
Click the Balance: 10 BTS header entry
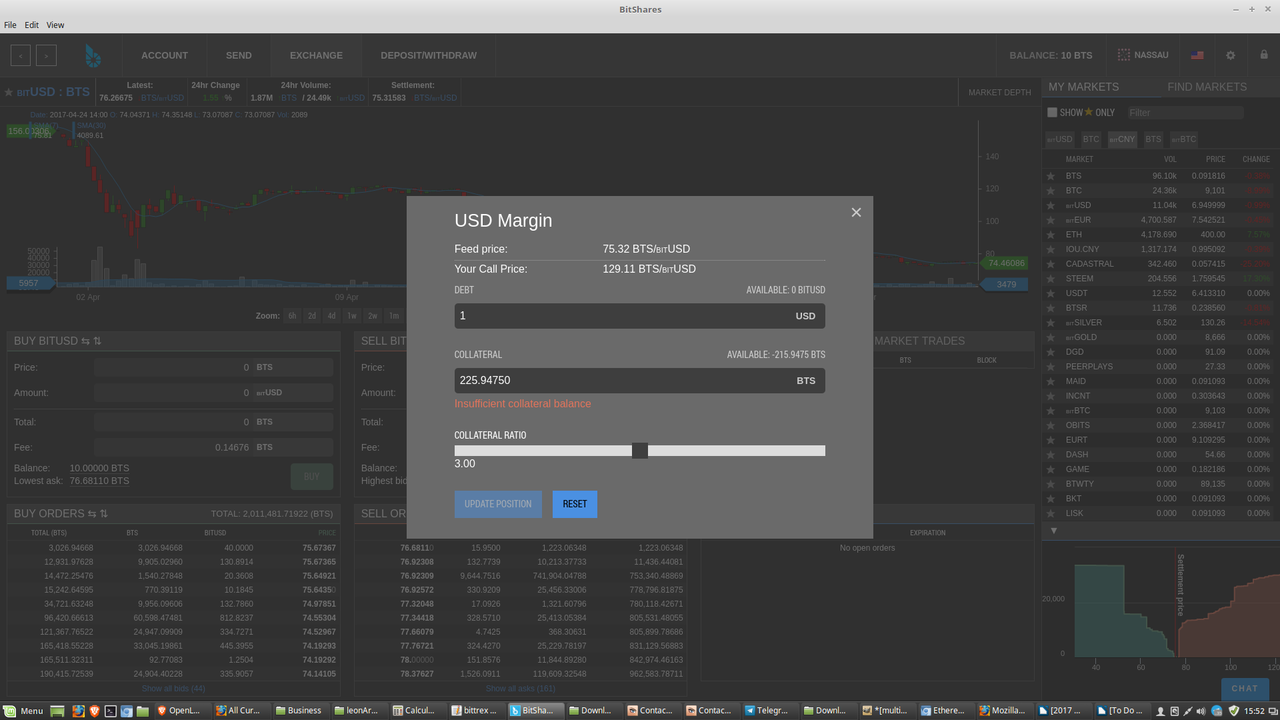point(1051,56)
